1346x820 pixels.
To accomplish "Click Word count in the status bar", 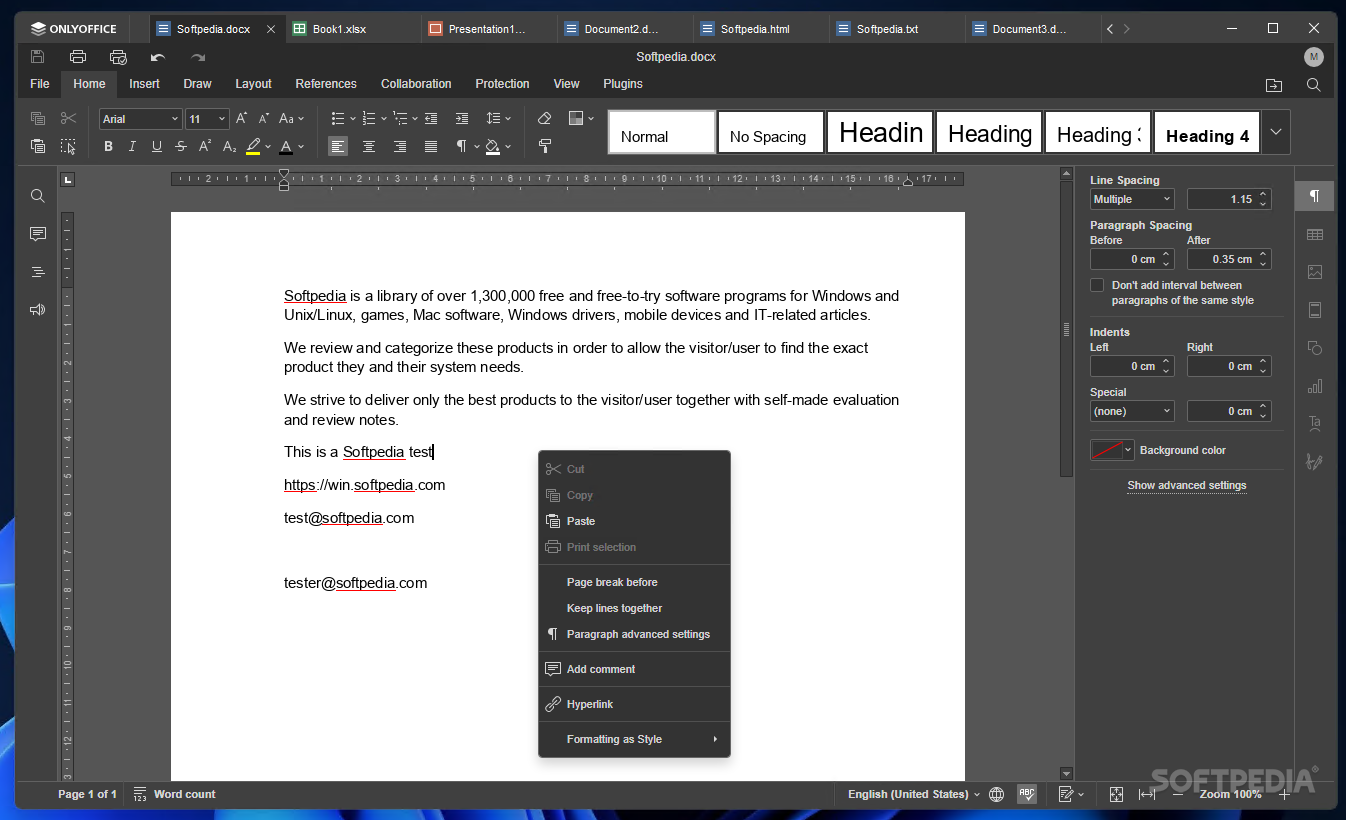I will pyautogui.click(x=174, y=794).
